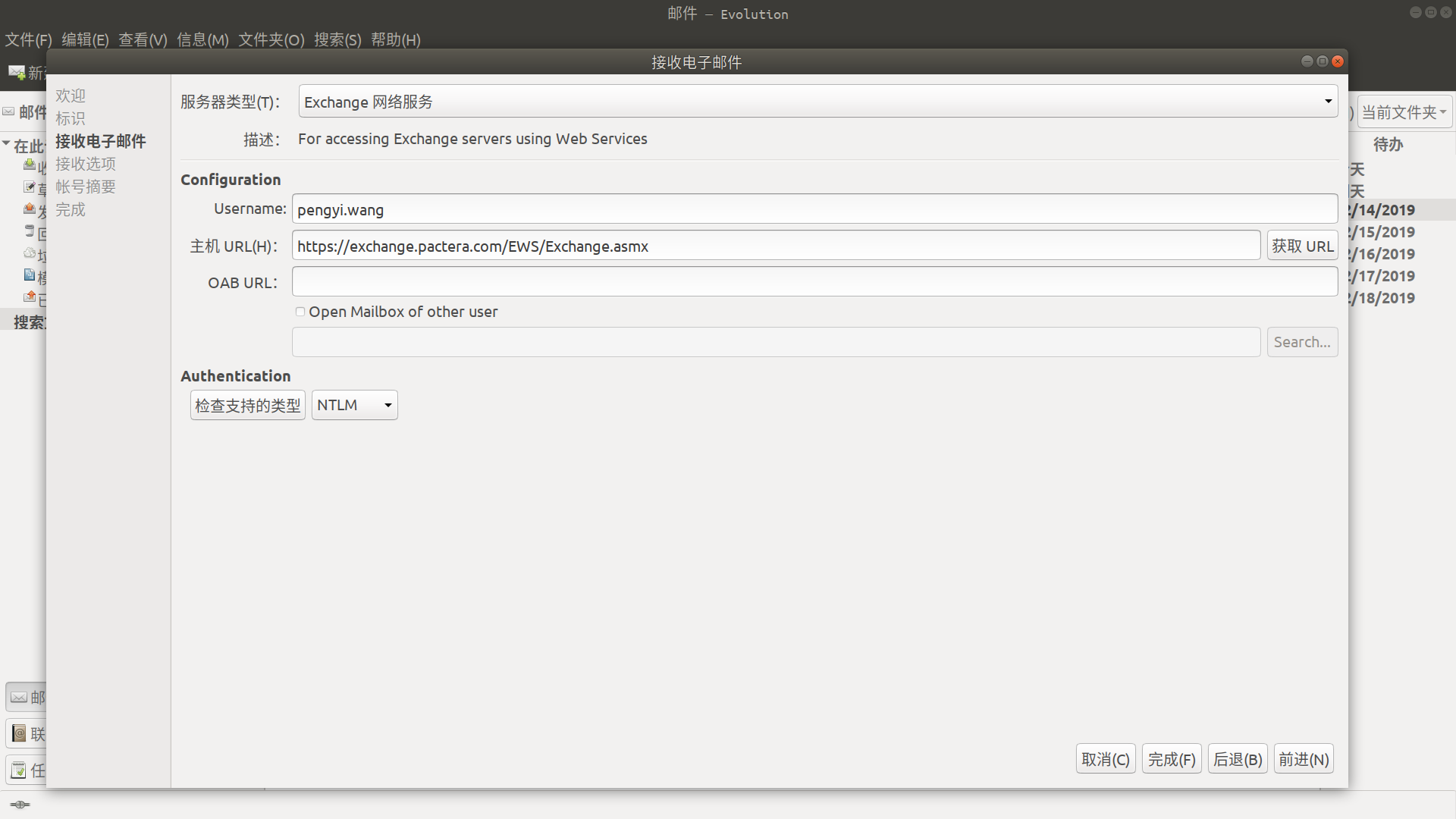Open the 查看(V) menu
Image resolution: width=1456 pixels, height=819 pixels.
[143, 39]
